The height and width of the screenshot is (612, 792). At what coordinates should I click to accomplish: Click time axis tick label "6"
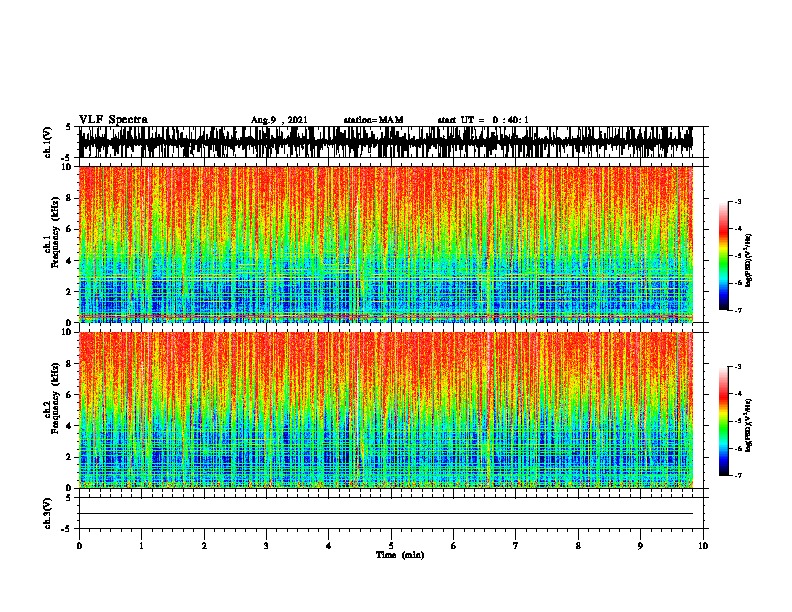(454, 546)
